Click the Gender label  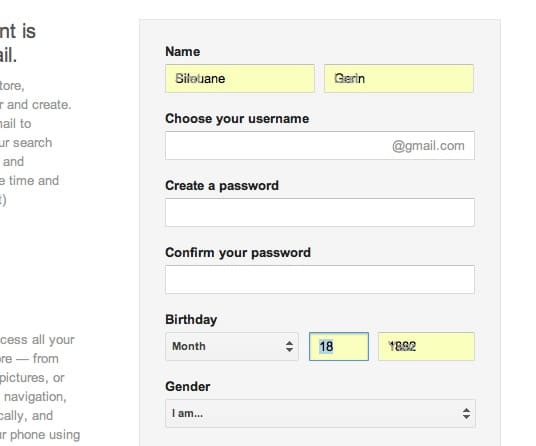(188, 387)
